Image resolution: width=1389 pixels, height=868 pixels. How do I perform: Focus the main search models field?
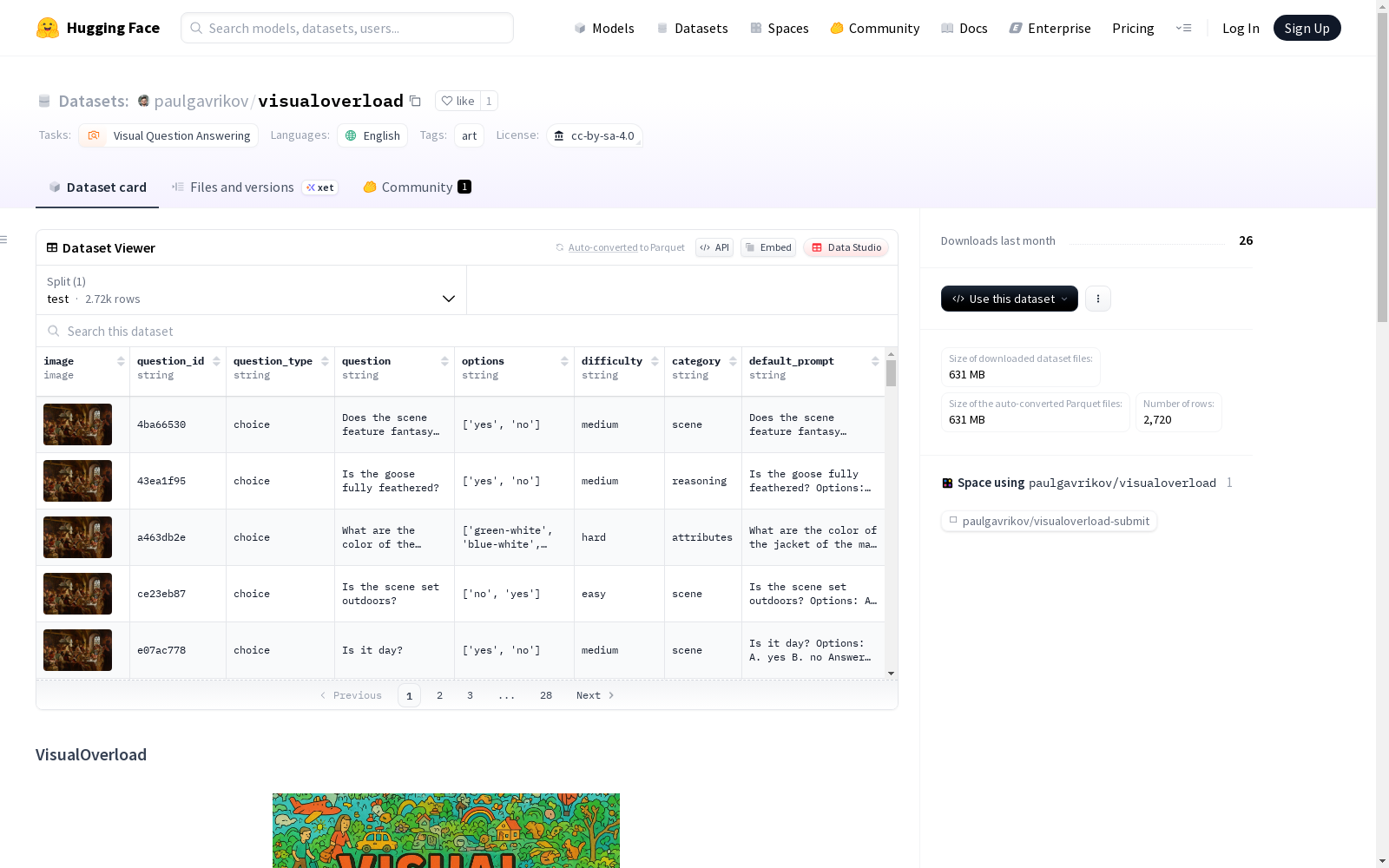(347, 28)
